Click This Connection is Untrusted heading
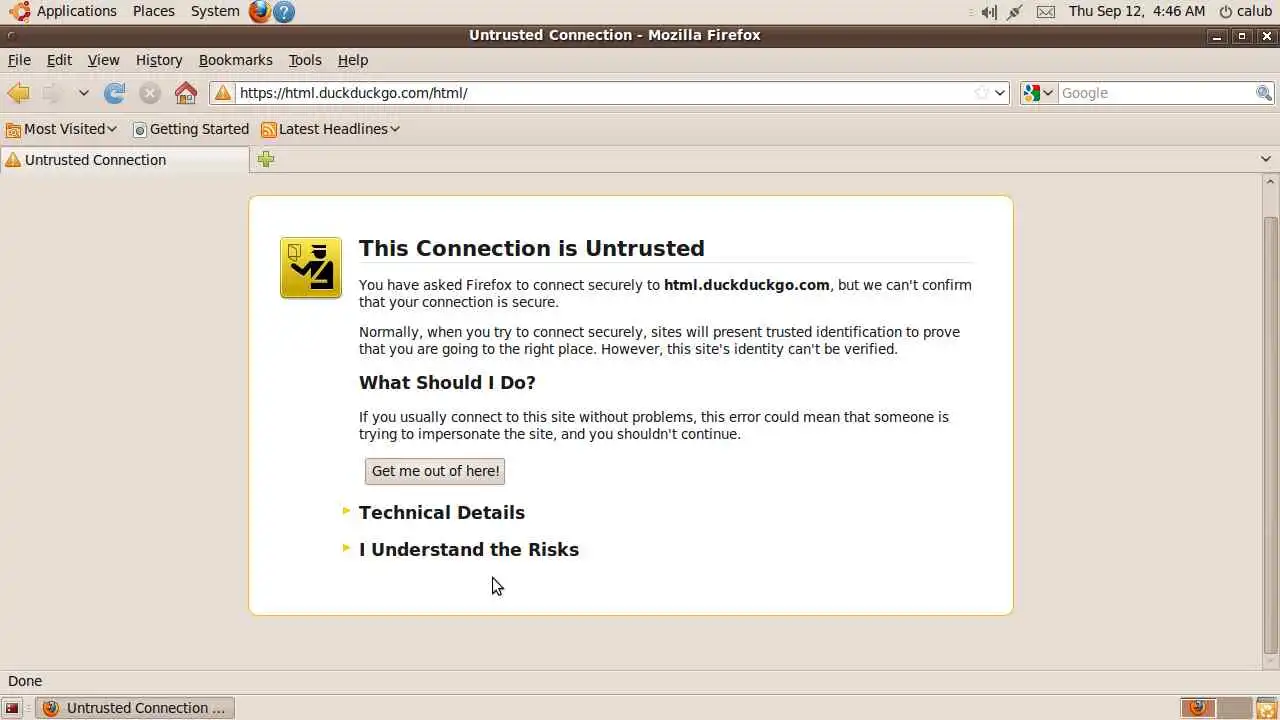 click(532, 248)
